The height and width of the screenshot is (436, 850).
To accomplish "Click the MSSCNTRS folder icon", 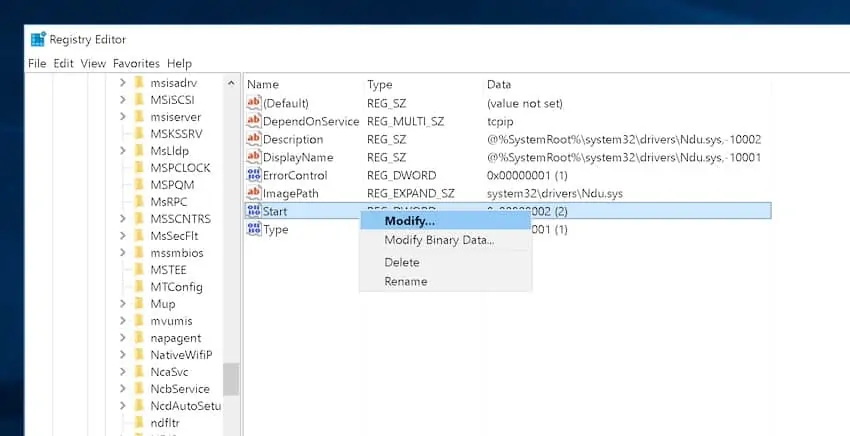I will pyautogui.click(x=139, y=219).
